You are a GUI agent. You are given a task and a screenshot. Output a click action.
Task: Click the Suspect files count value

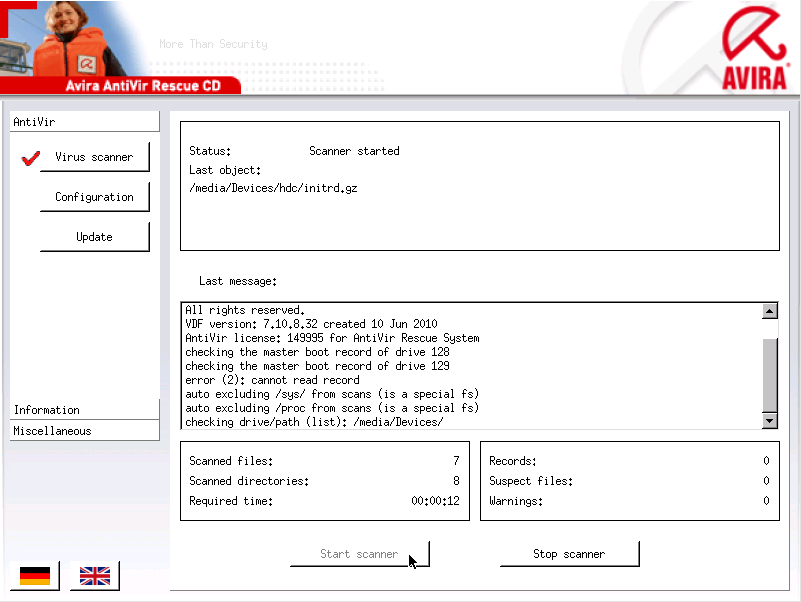(x=766, y=481)
